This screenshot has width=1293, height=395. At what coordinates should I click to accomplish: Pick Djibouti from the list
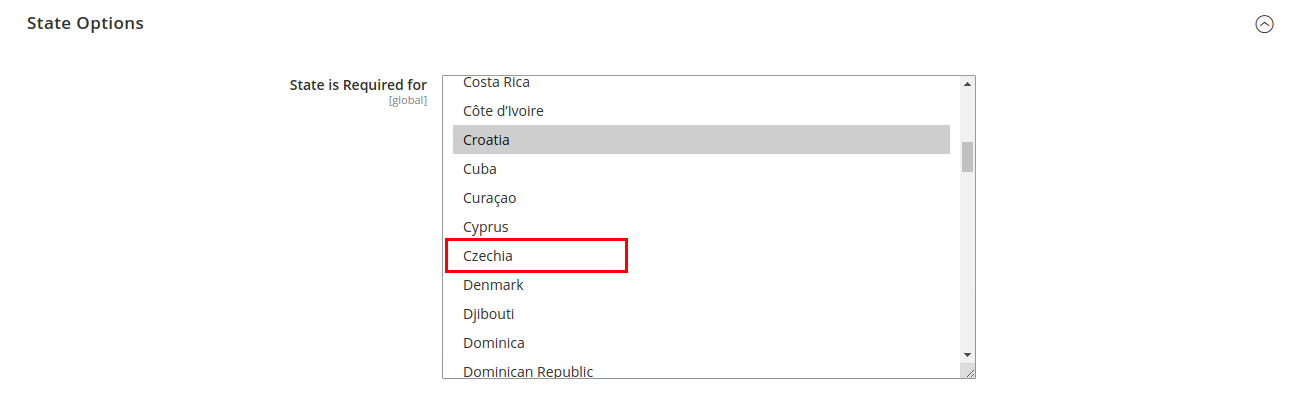click(x=701, y=314)
